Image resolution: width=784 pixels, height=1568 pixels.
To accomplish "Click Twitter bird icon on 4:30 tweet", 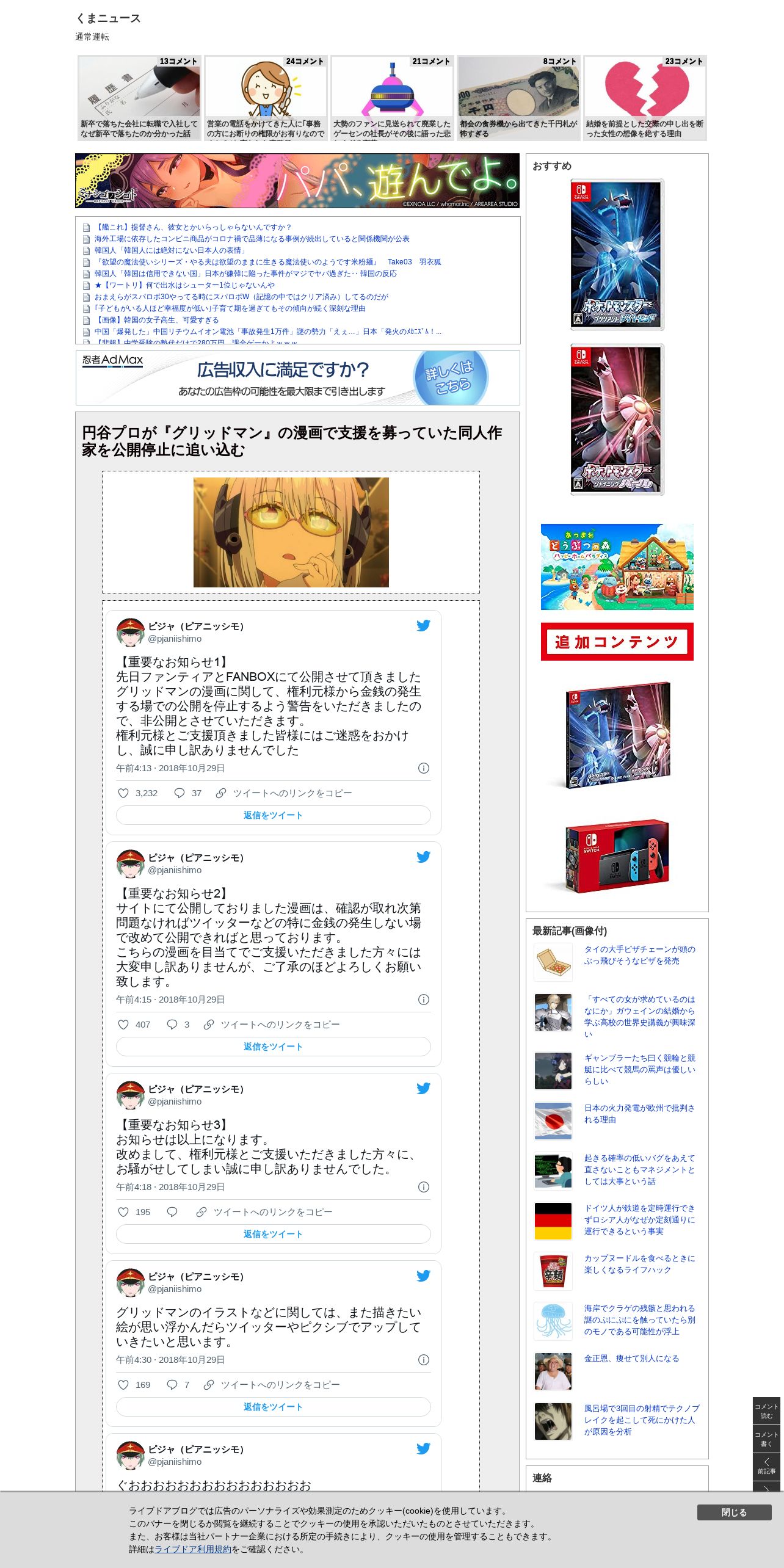I will pyautogui.click(x=423, y=1276).
